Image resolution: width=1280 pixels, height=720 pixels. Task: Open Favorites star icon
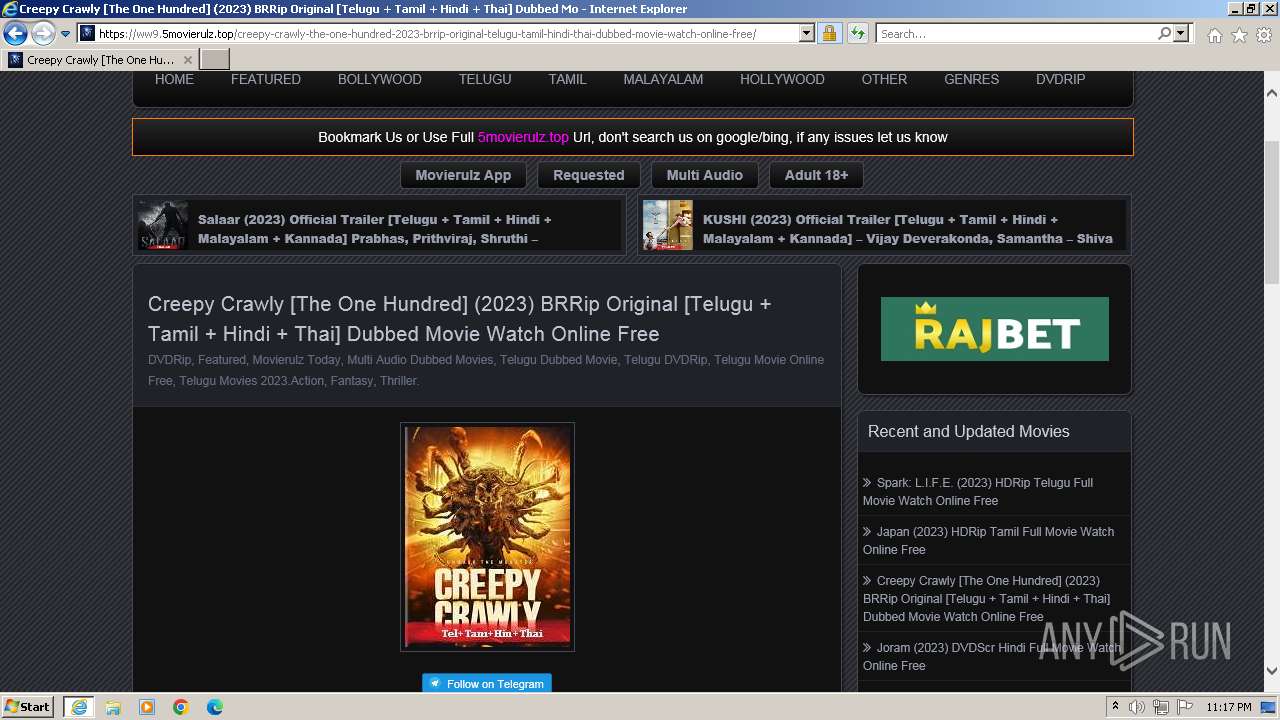(1239, 35)
